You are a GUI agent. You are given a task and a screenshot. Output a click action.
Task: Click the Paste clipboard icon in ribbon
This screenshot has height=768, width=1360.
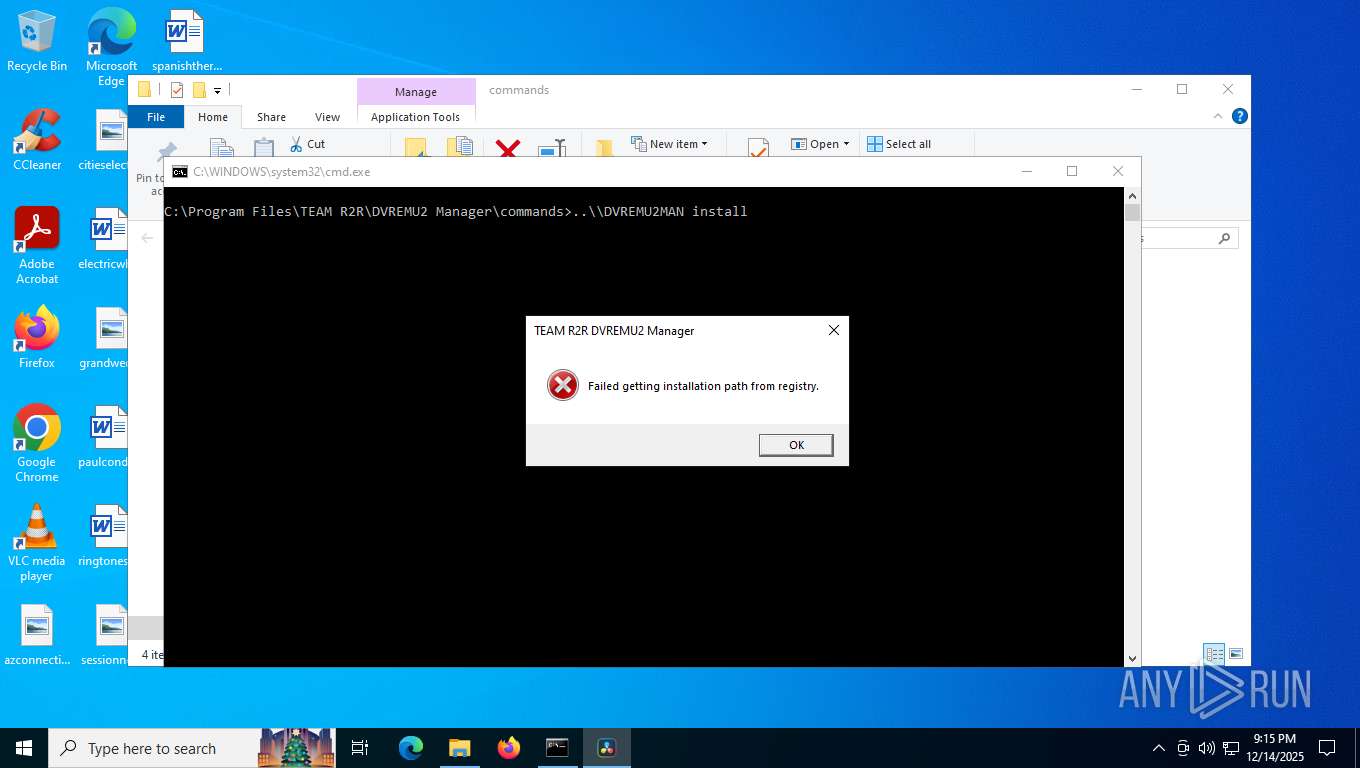click(264, 148)
